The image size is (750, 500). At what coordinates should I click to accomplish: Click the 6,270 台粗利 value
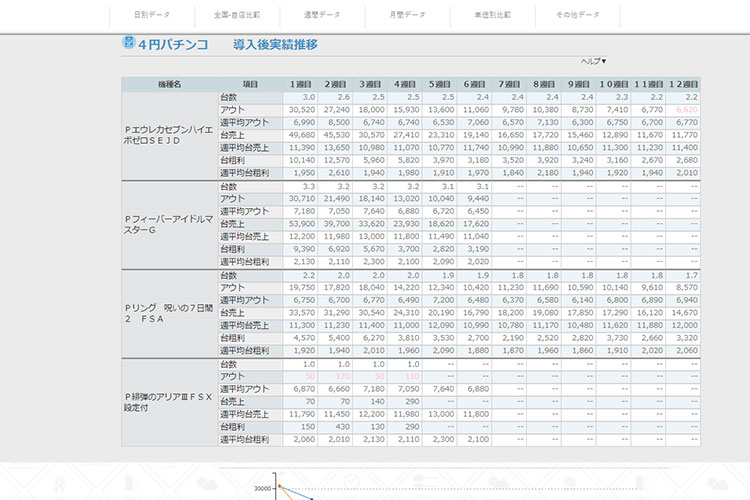[374, 338]
